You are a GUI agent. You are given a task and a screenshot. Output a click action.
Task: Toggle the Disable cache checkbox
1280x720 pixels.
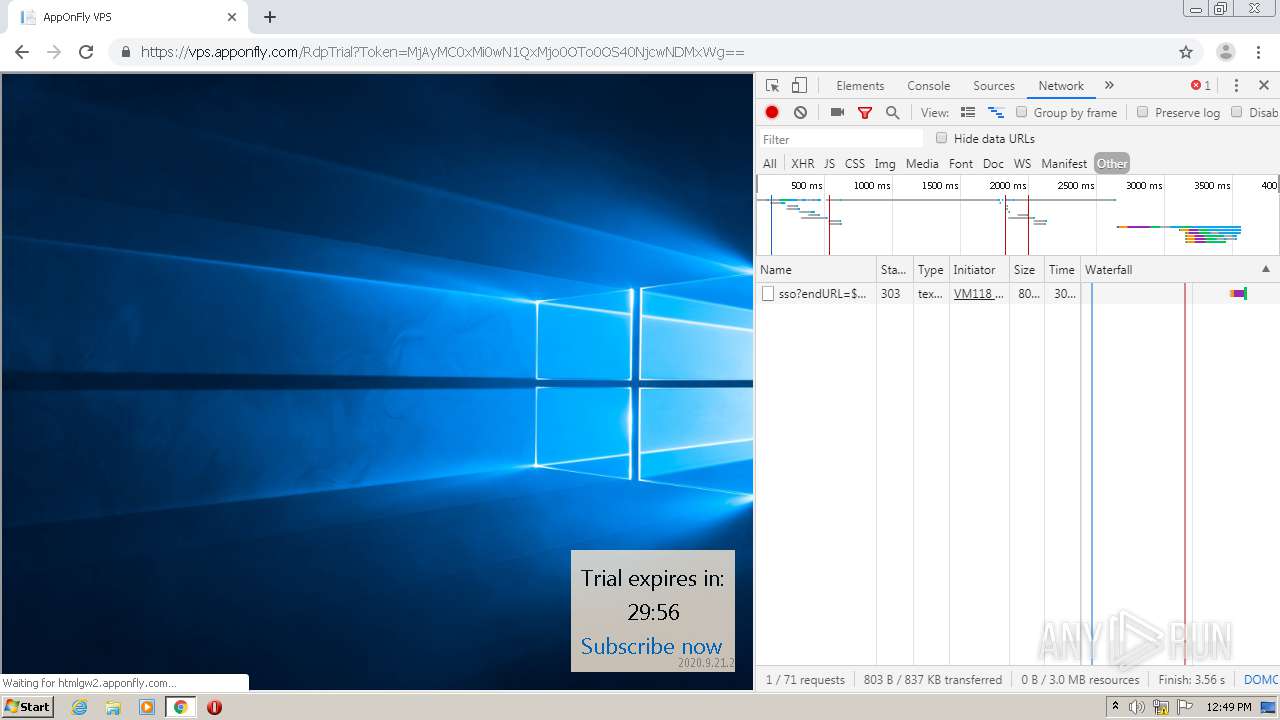coord(1237,112)
